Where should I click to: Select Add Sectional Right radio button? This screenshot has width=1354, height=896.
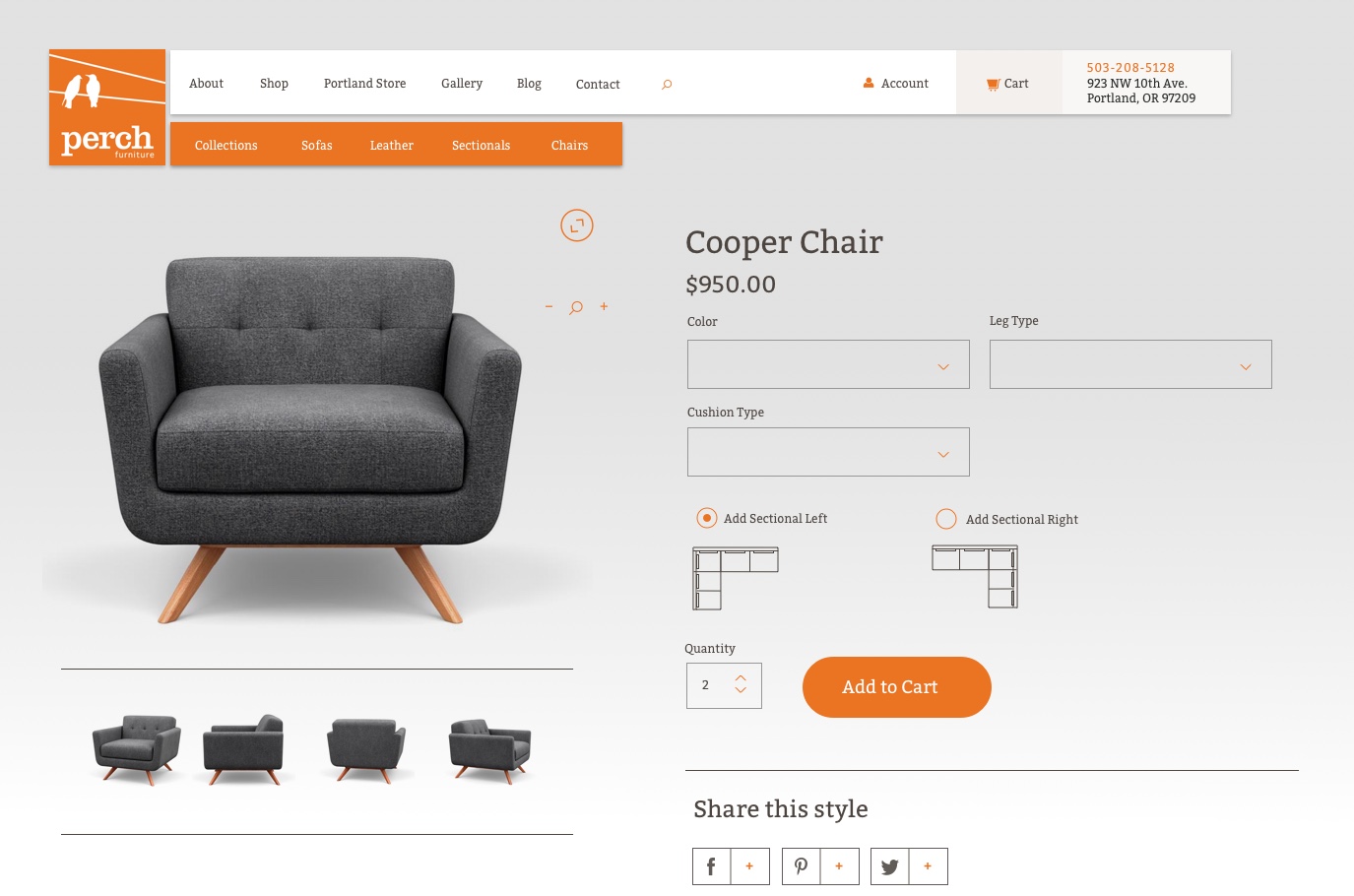click(946, 519)
